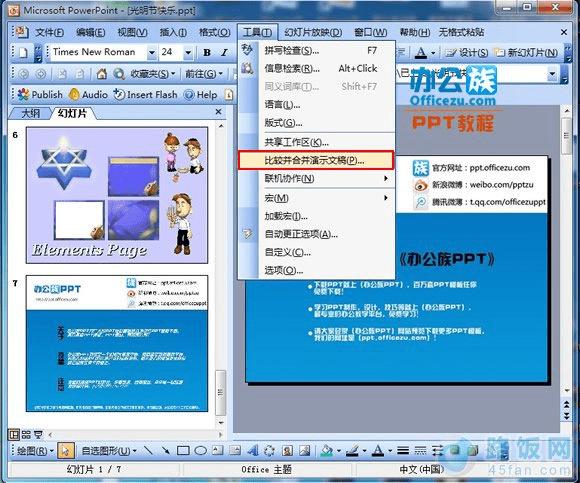This screenshot has width=580, height=483.
Task: Click the web Back arrow icon
Action: [x=23, y=74]
